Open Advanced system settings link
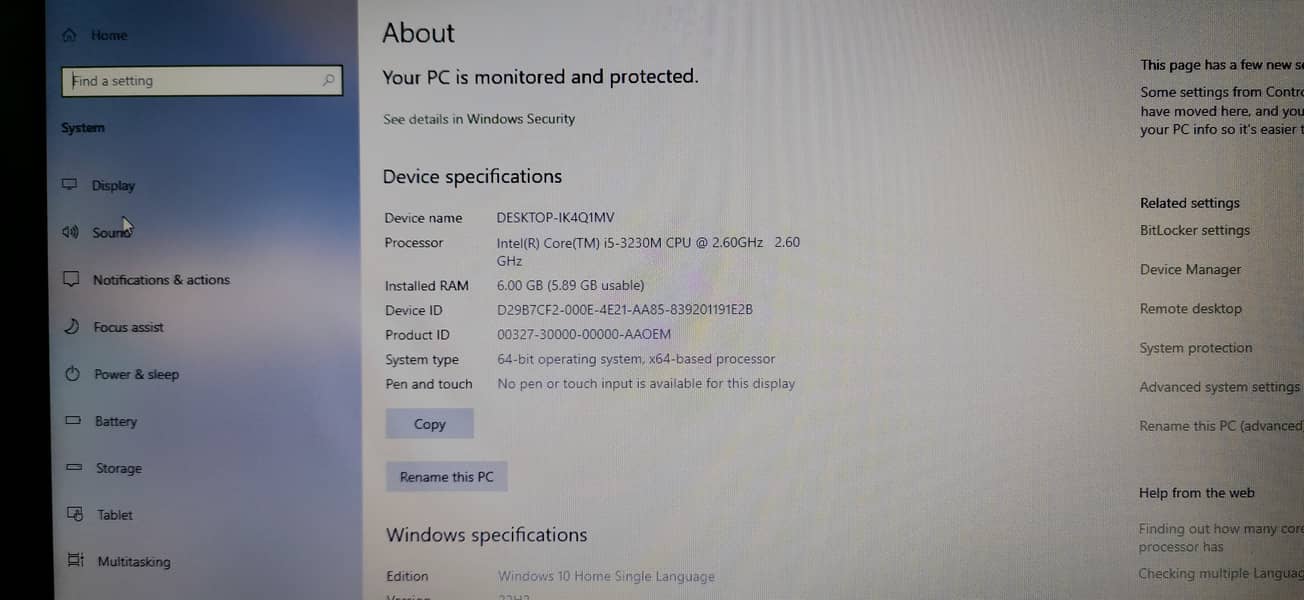 pos(1220,387)
